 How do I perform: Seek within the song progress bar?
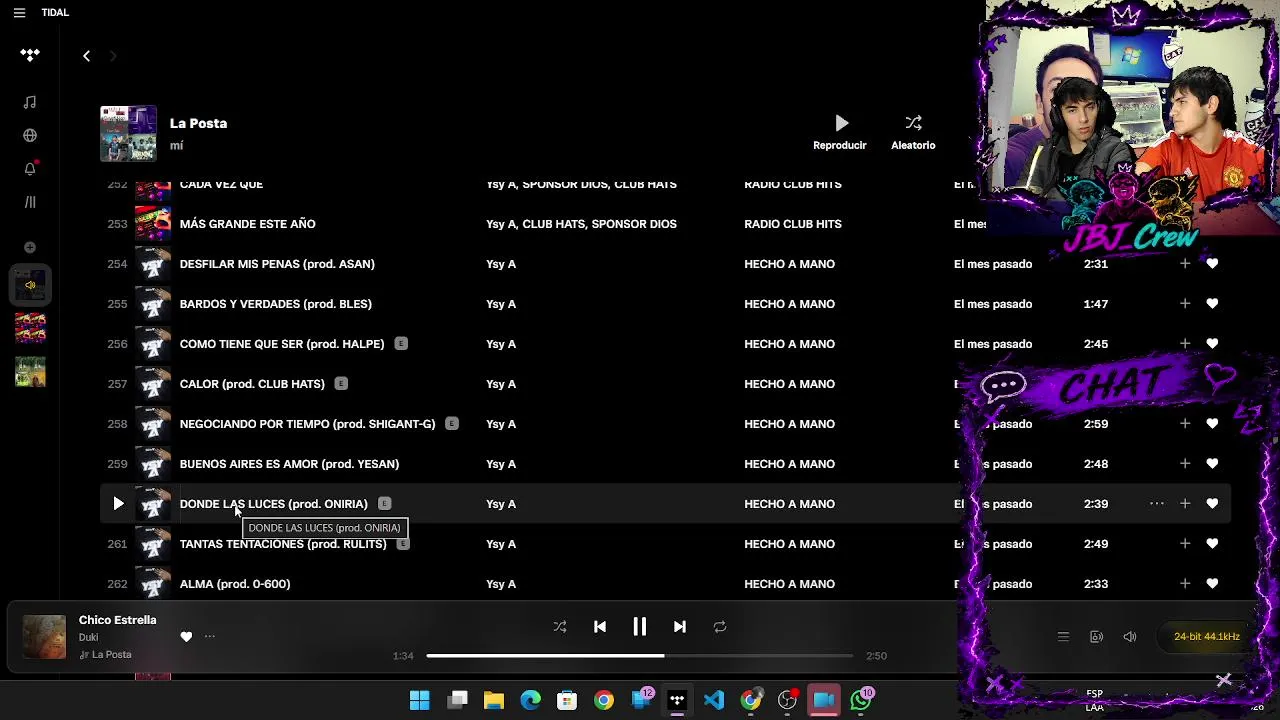pos(640,656)
